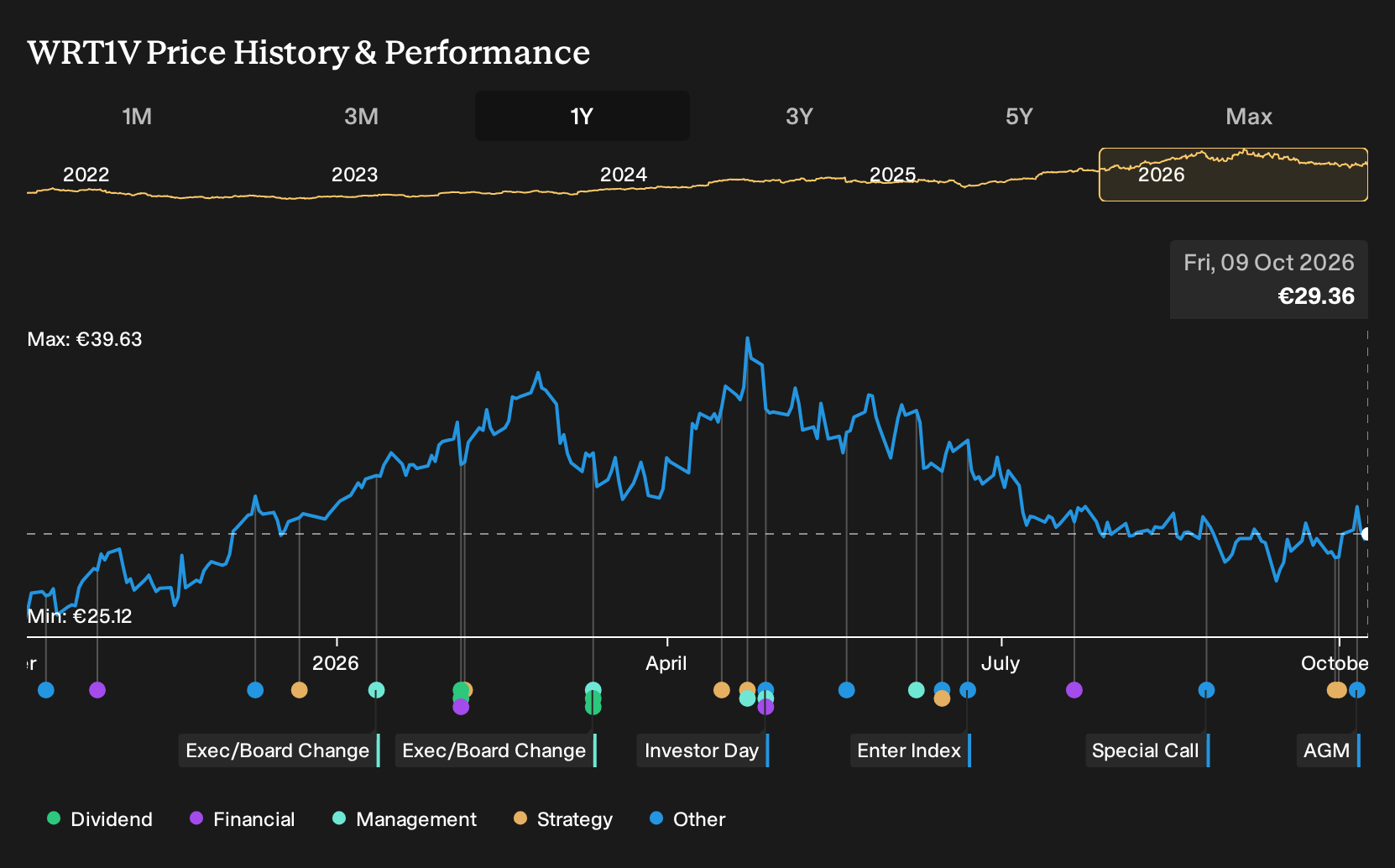Viewport: 1395px width, 868px height.
Task: Switch to the 3M range tab
Action: (361, 116)
